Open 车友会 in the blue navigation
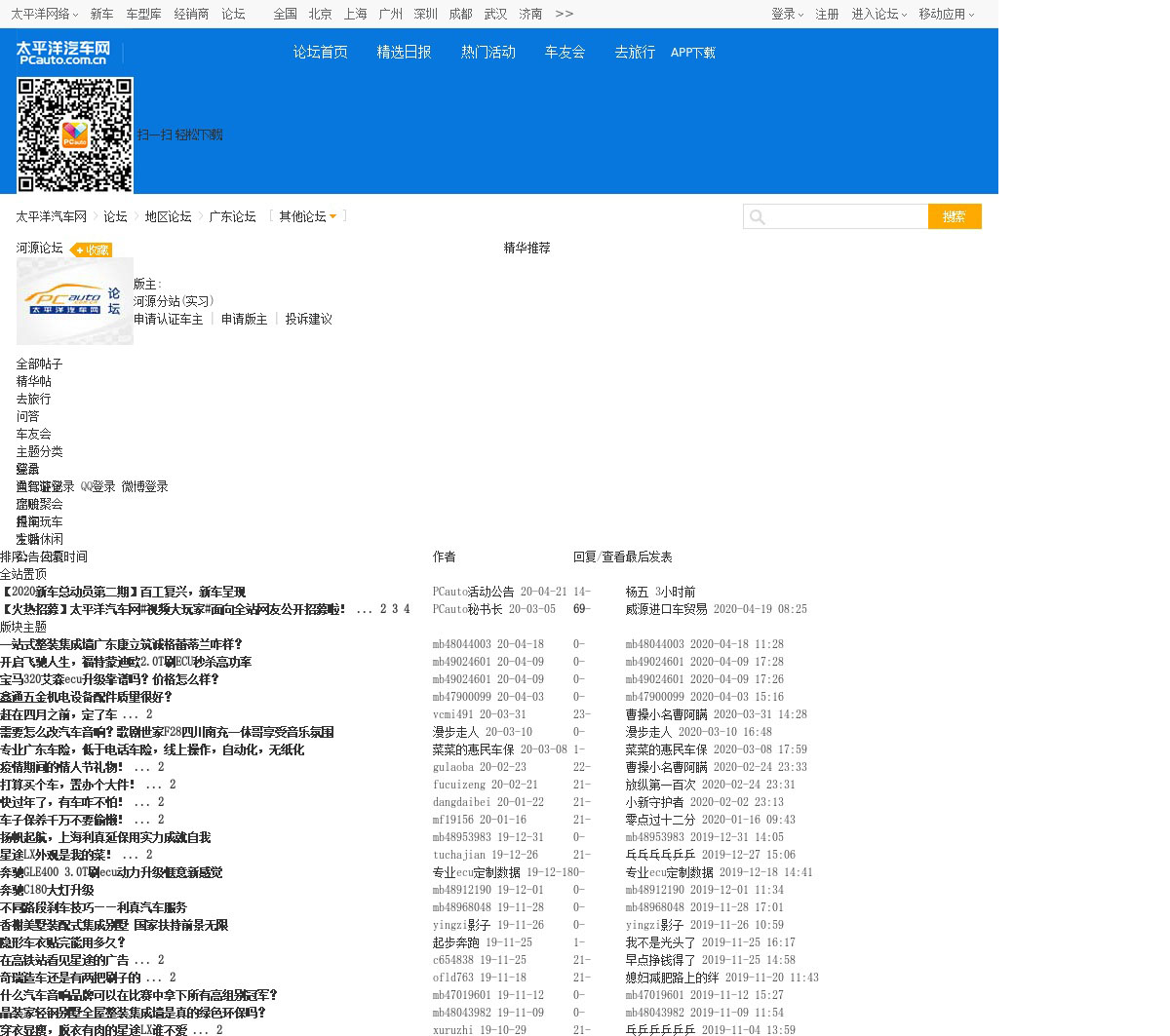Screen dimensions: 1170x1036 click(565, 52)
